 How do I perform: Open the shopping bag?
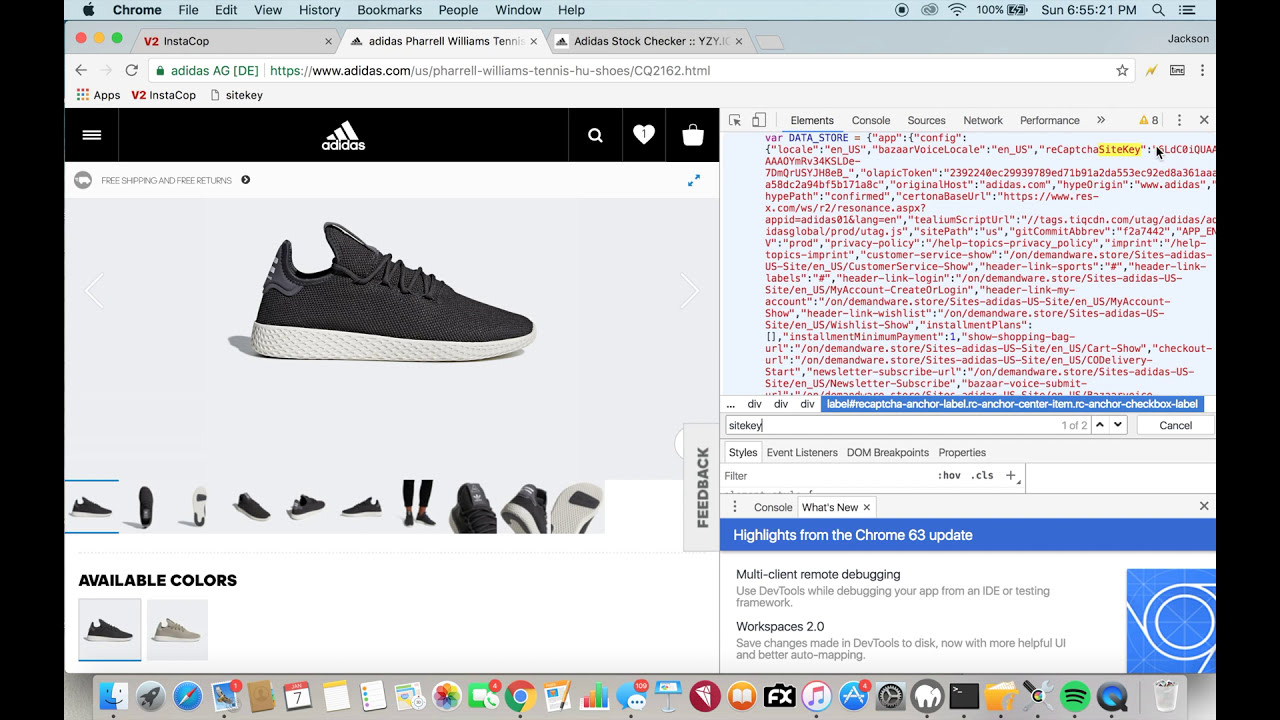click(x=693, y=135)
